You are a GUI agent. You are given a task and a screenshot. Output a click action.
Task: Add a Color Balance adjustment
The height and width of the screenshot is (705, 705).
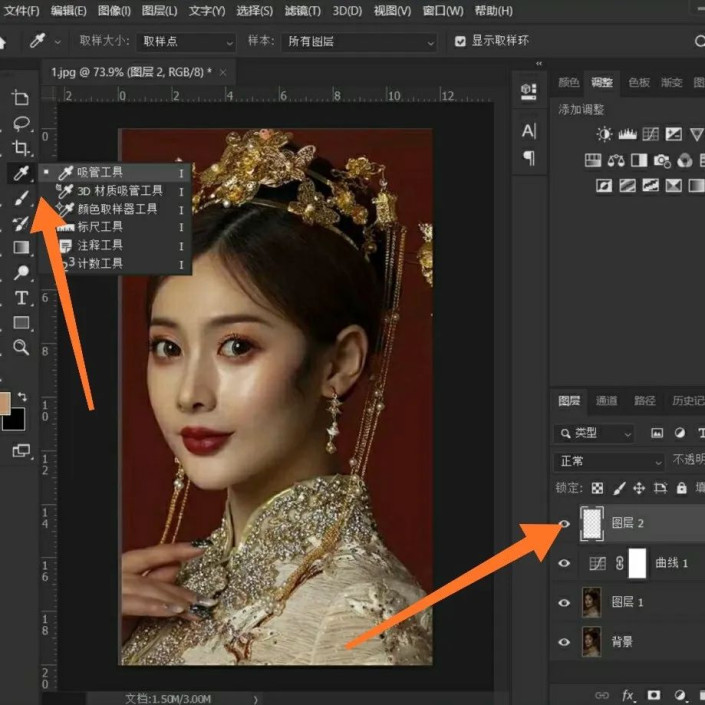[616, 160]
